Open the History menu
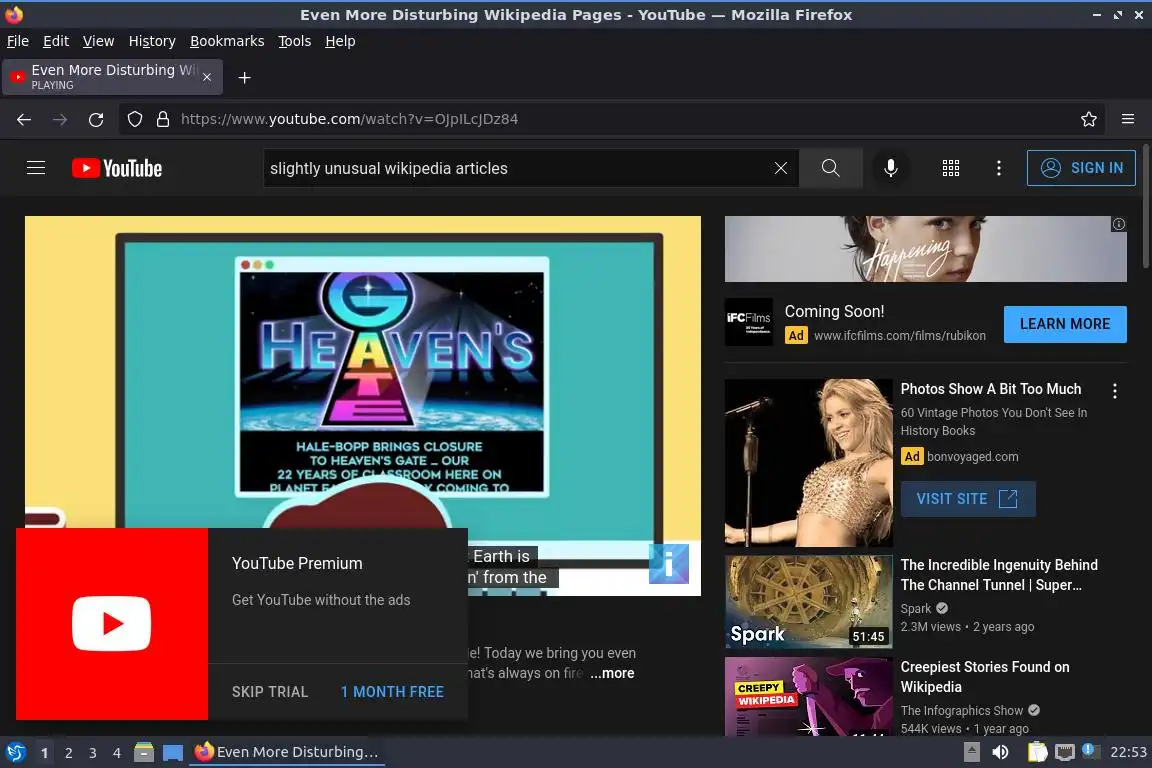Viewport: 1152px width, 768px height. tap(152, 41)
